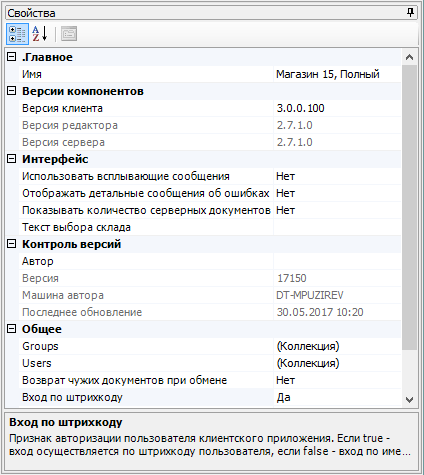The height and width of the screenshot is (475, 424).
Task: Switch to Categorized view icon
Action: (17, 34)
